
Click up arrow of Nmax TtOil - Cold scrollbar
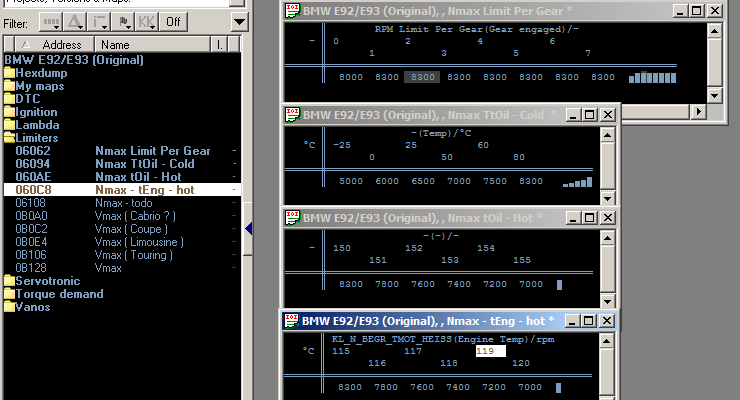point(607,135)
